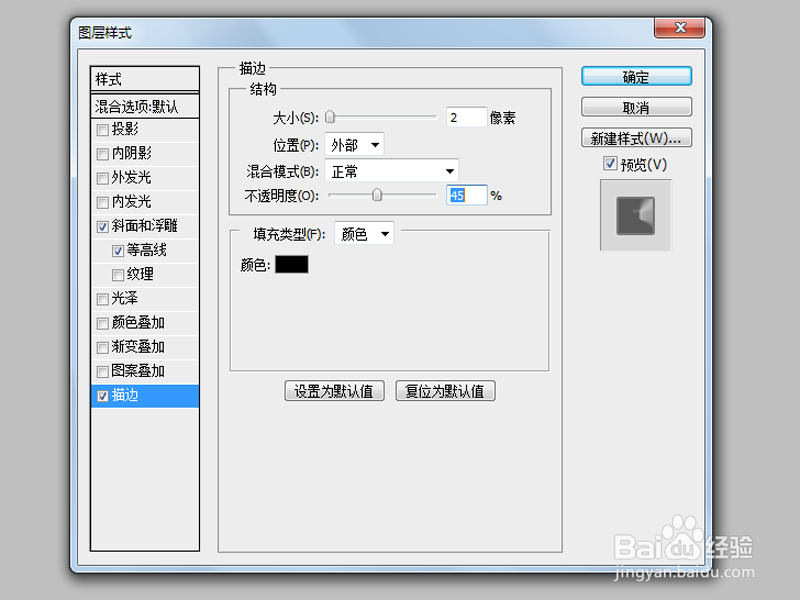Open the 颜色叠加 settings row label
The image size is (800, 600).
(138, 323)
